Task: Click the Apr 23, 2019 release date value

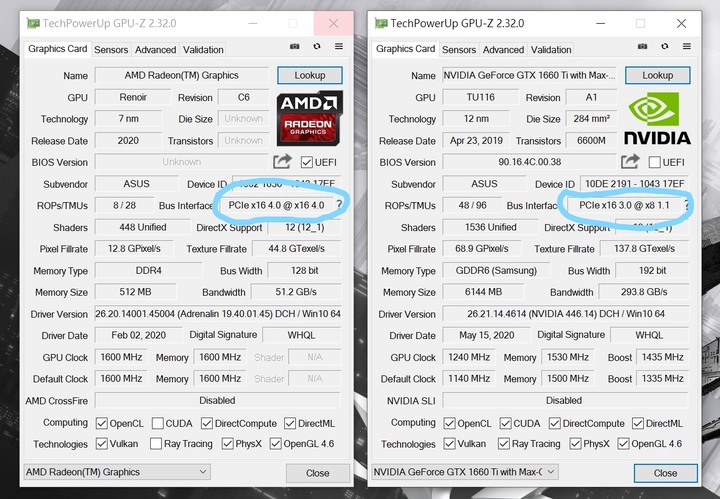Action: (476, 140)
